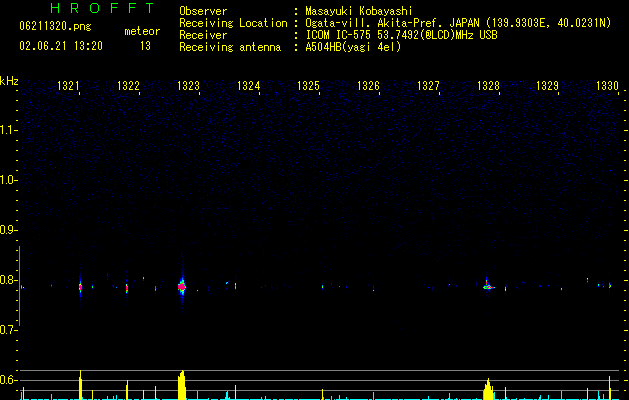Screen dimensions: 629x400
Task: Click the 'Receiver' field label
Action: tap(203, 35)
